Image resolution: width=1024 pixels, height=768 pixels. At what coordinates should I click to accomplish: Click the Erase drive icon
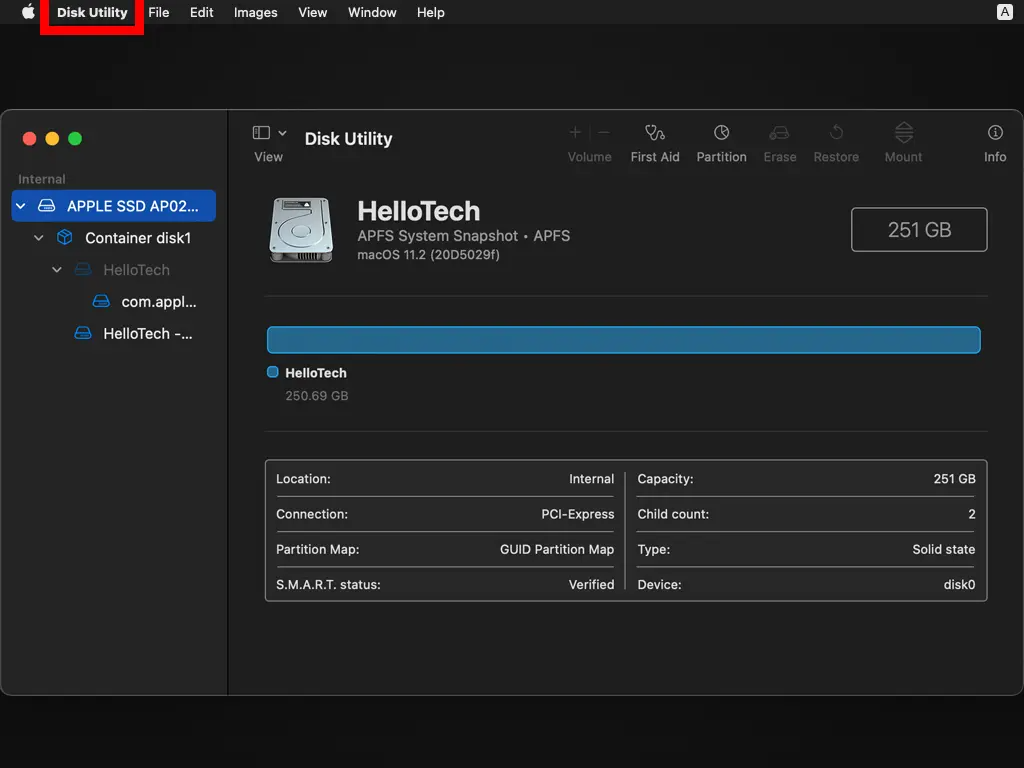779,133
